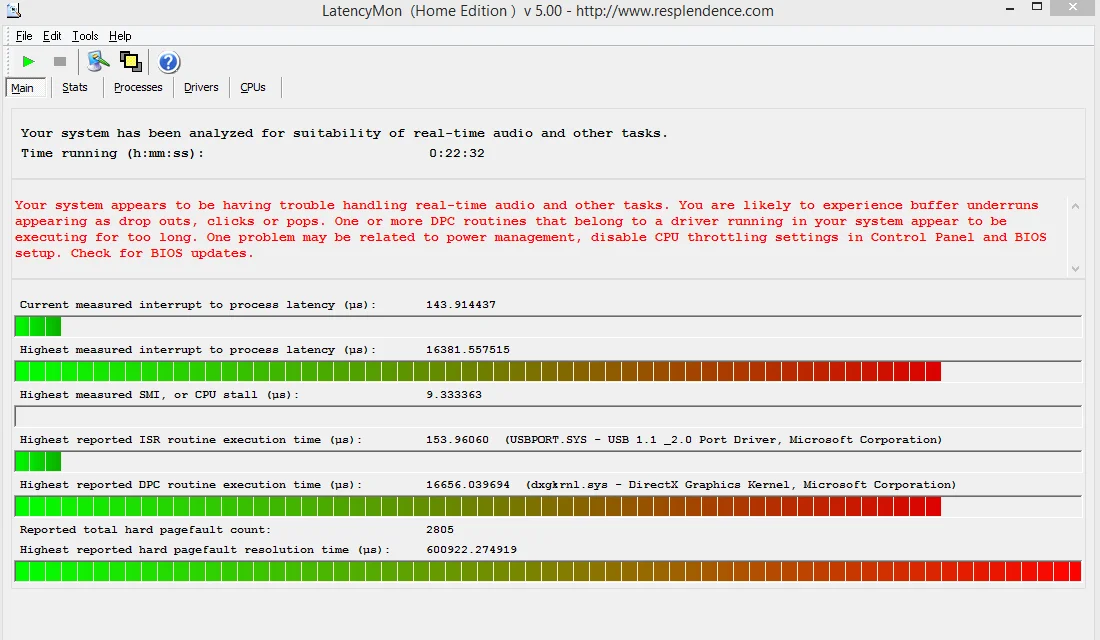The height and width of the screenshot is (640, 1100).
Task: Click the current latency value 143.914437
Action: point(461,305)
